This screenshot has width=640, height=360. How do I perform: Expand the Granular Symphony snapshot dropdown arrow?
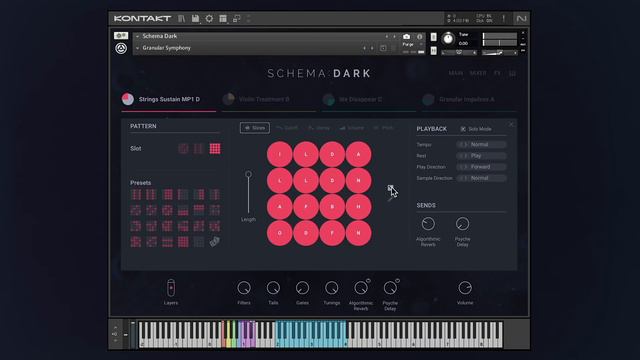(138, 48)
